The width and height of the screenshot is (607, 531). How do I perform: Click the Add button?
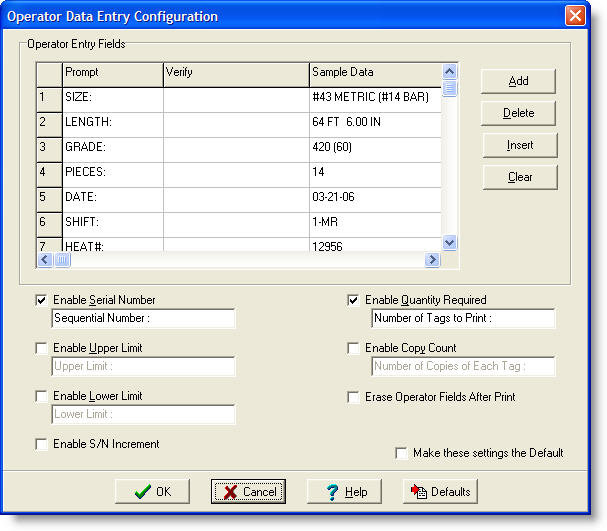click(x=518, y=81)
